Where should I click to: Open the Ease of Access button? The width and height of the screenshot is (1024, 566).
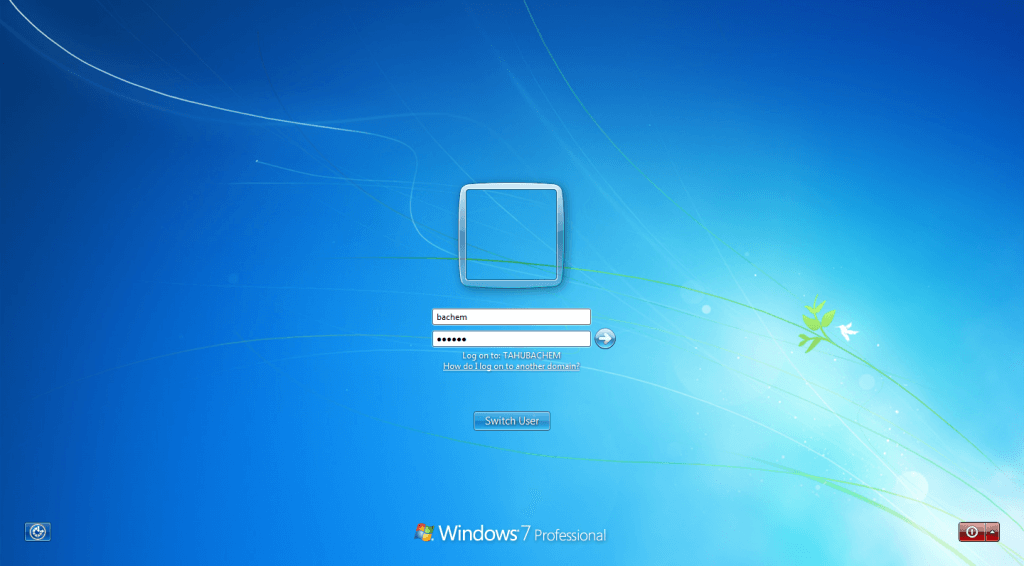pyautogui.click(x=38, y=531)
